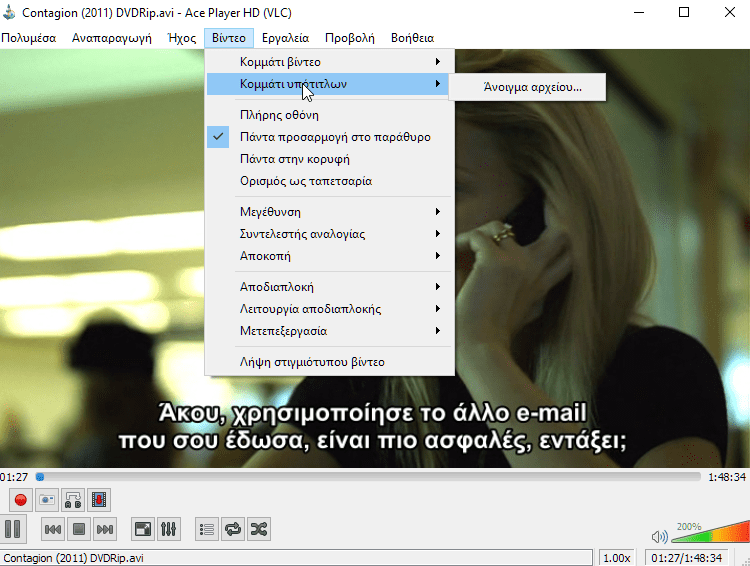Click the red Record button
750x566 pixels.
click(x=20, y=499)
